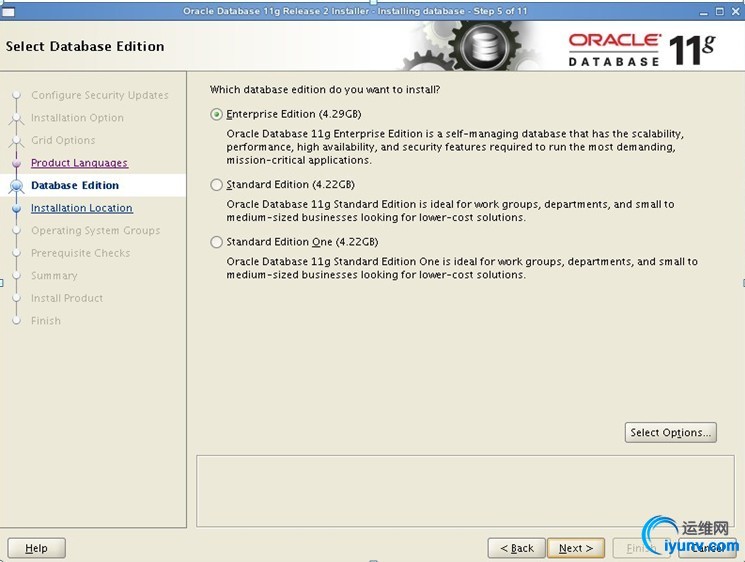Open installer Help
The image size is (745, 562).
(x=37, y=548)
